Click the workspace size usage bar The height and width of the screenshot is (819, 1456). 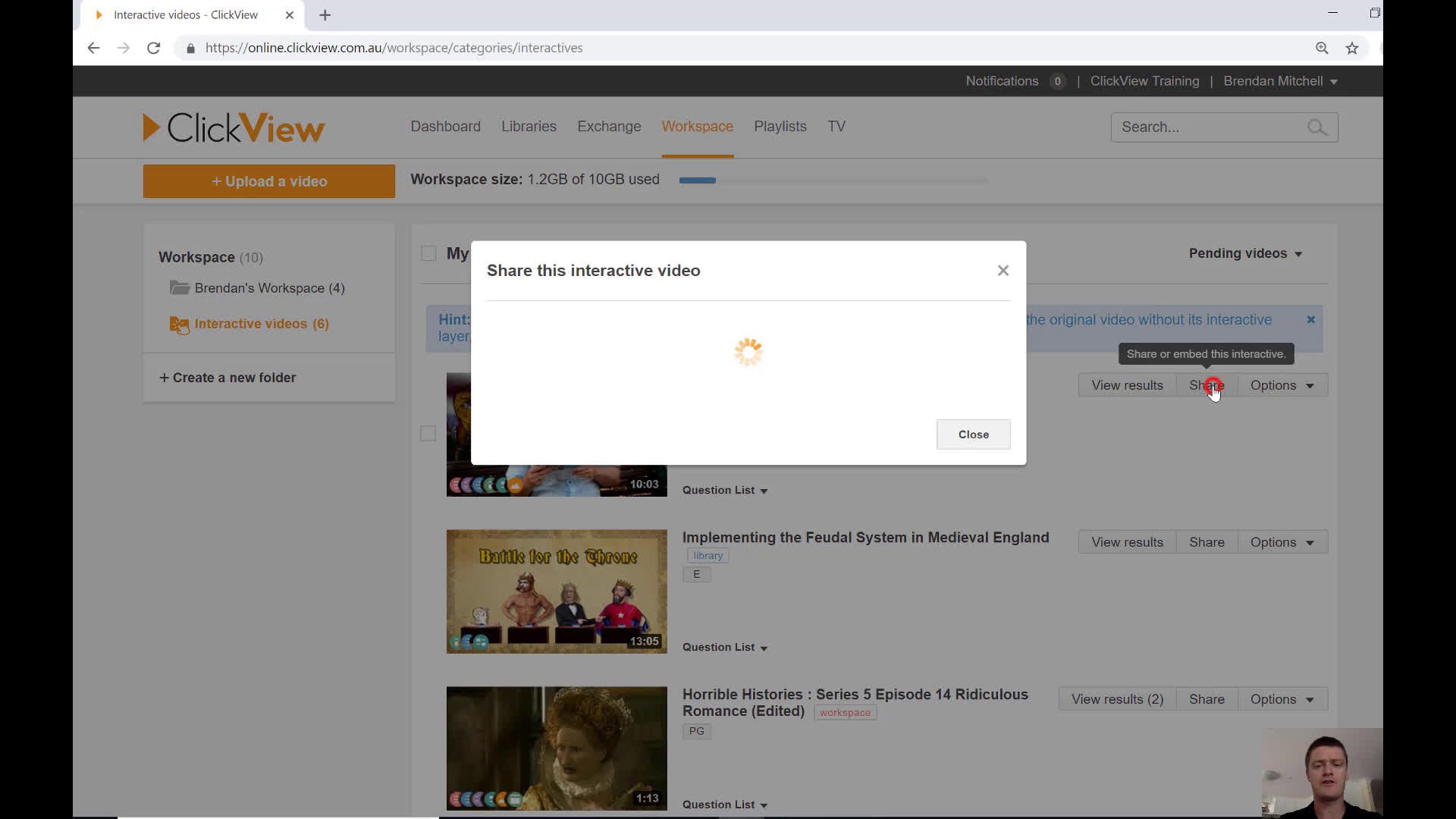[833, 180]
